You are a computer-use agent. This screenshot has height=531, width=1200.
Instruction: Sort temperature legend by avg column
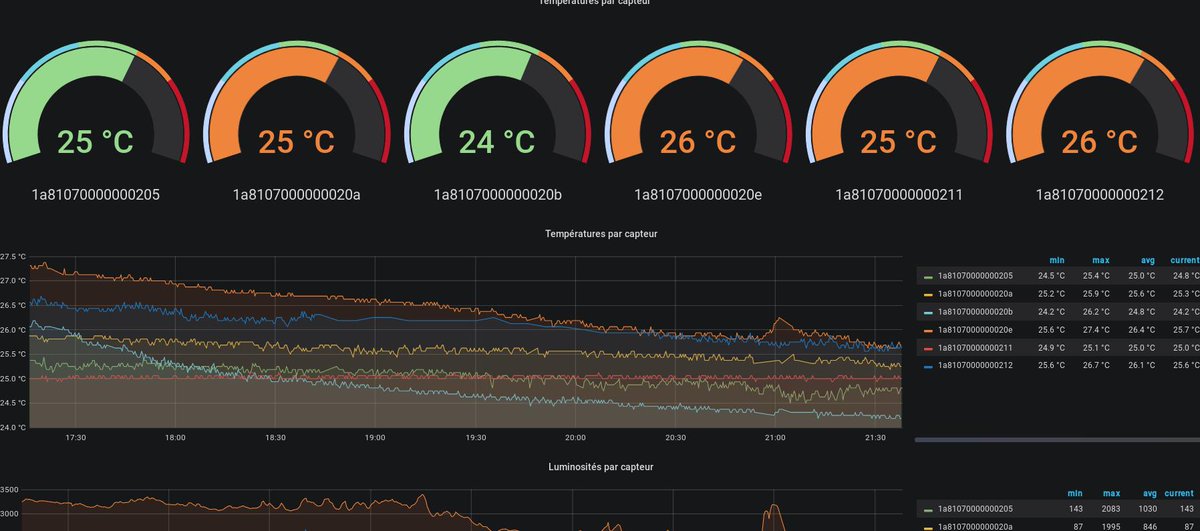click(1147, 260)
